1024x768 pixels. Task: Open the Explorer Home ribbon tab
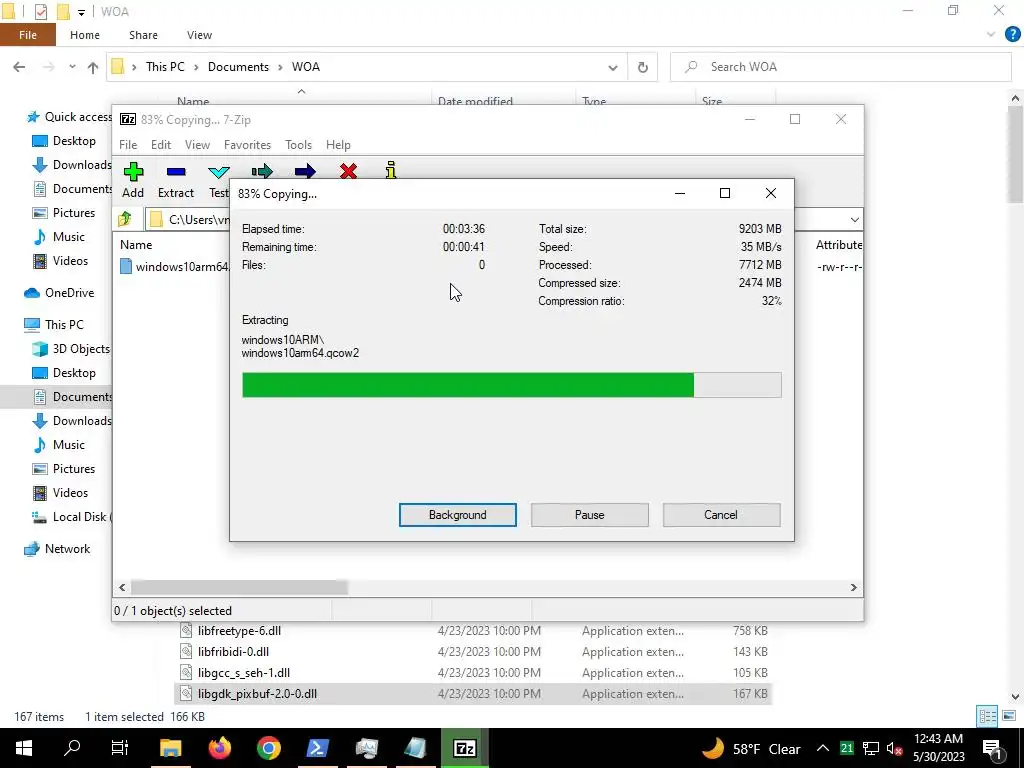tap(85, 35)
